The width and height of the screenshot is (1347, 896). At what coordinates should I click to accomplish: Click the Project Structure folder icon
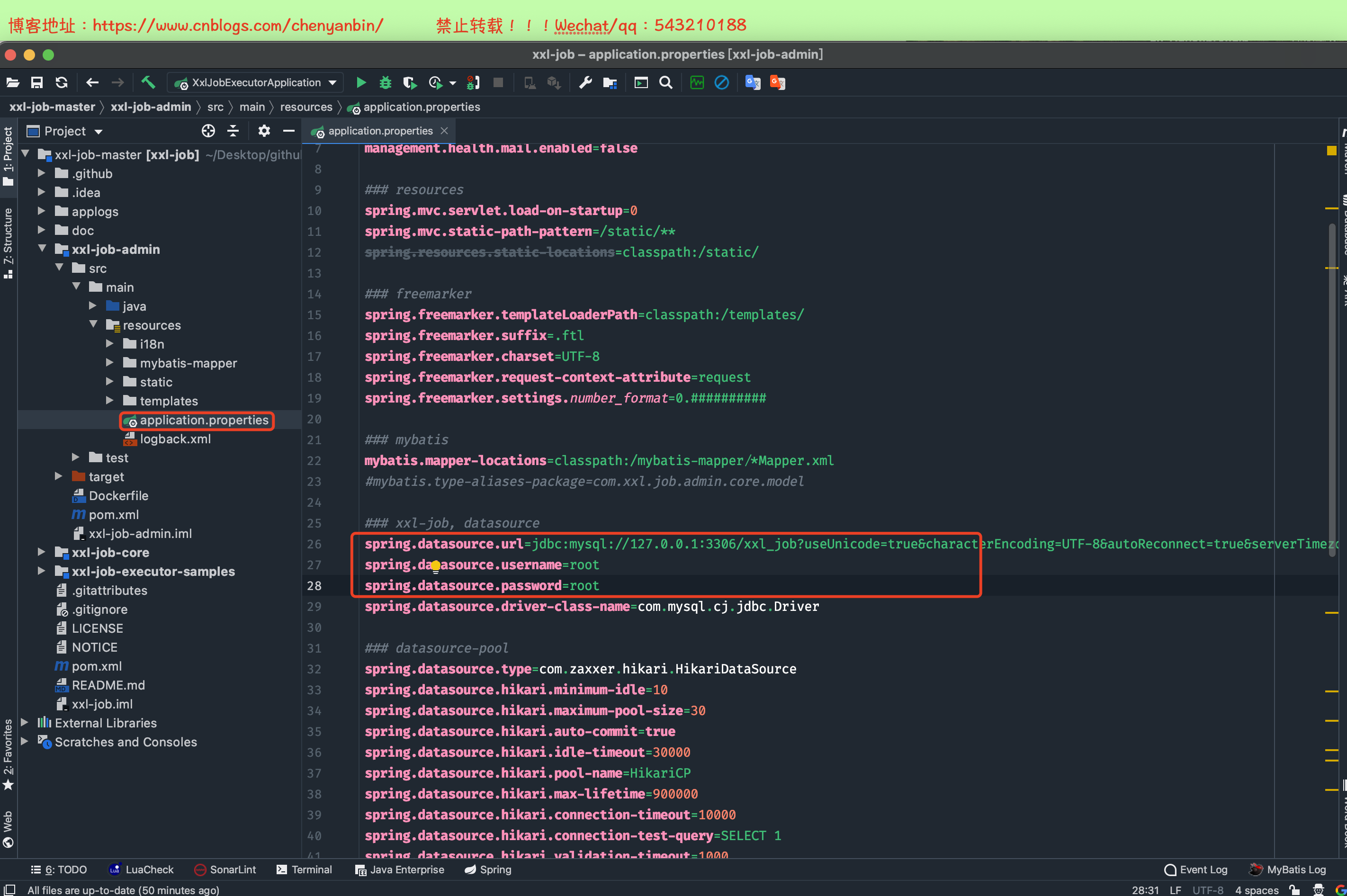click(x=610, y=83)
